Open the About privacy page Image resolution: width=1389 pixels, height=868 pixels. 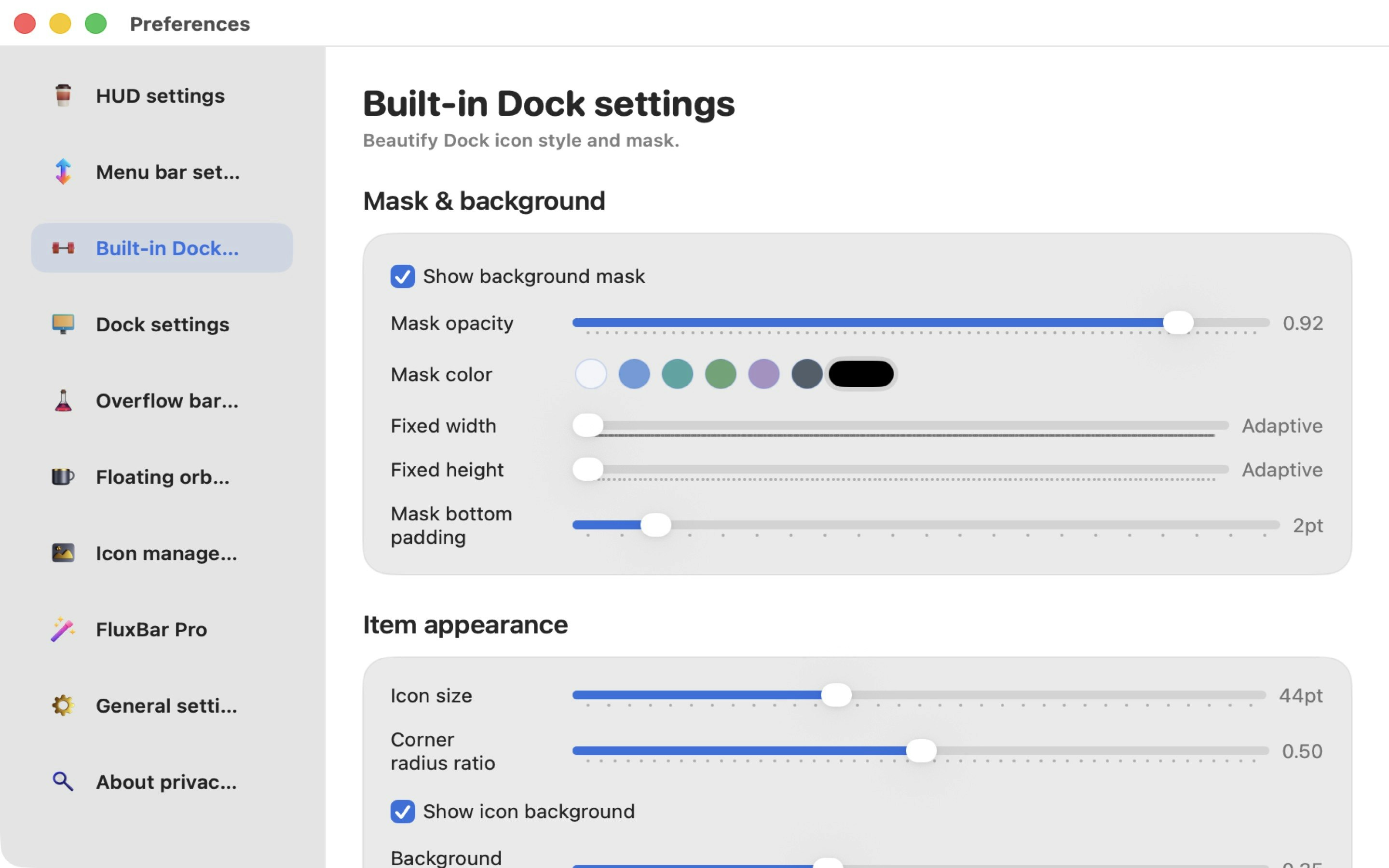pyautogui.click(x=166, y=781)
